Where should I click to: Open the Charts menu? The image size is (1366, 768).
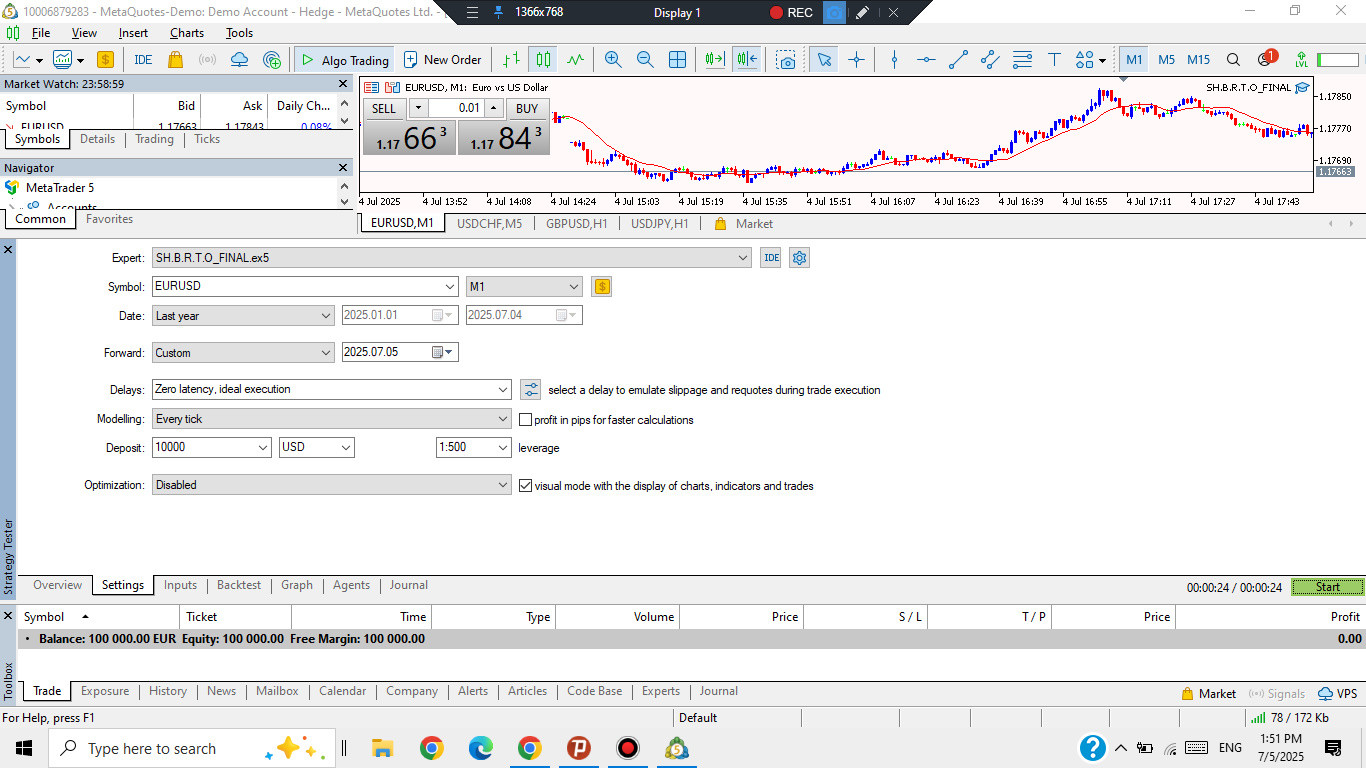point(187,33)
